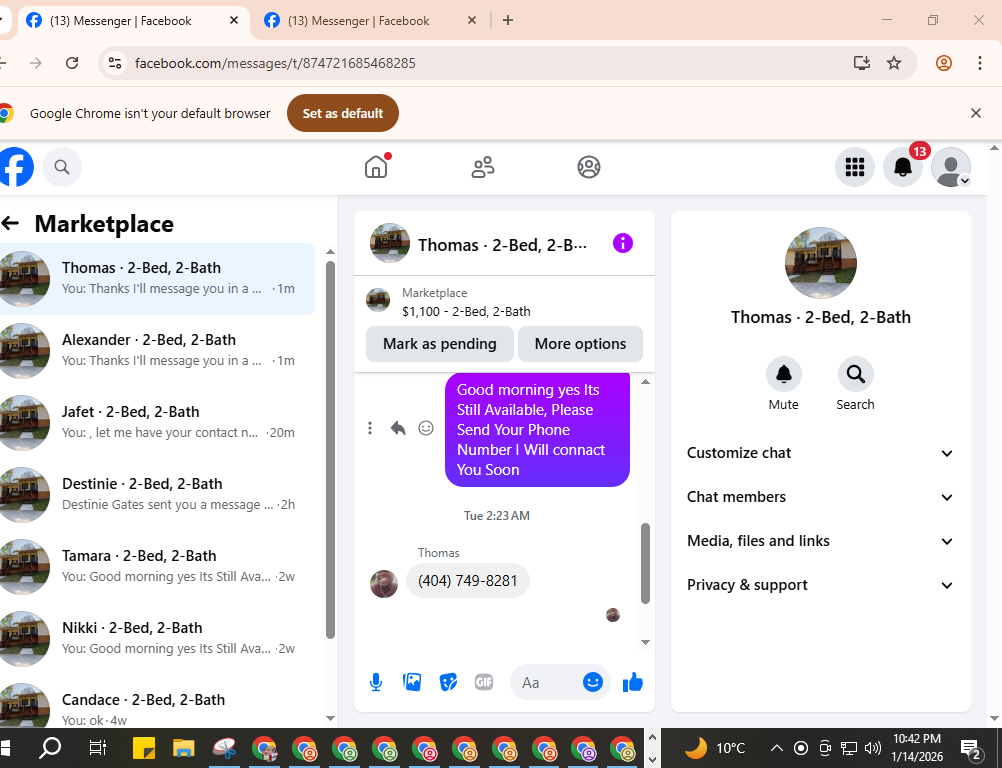This screenshot has height=768, width=1002.
Task: Click Marketplace listing $1,100 - 2-Bed, 2-Bath
Action: coord(466,312)
